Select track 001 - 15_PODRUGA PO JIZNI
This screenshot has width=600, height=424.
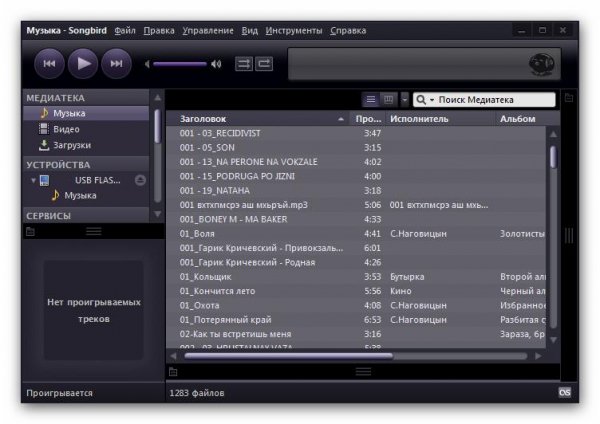point(356,176)
